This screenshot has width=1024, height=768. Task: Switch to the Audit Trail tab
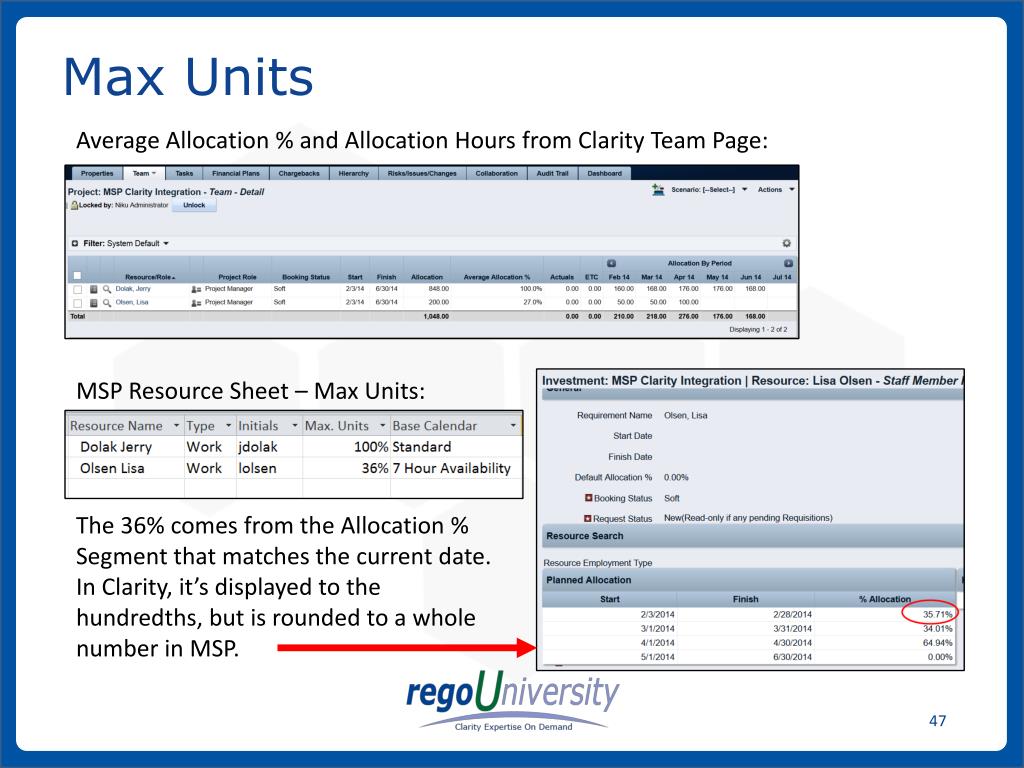(552, 173)
